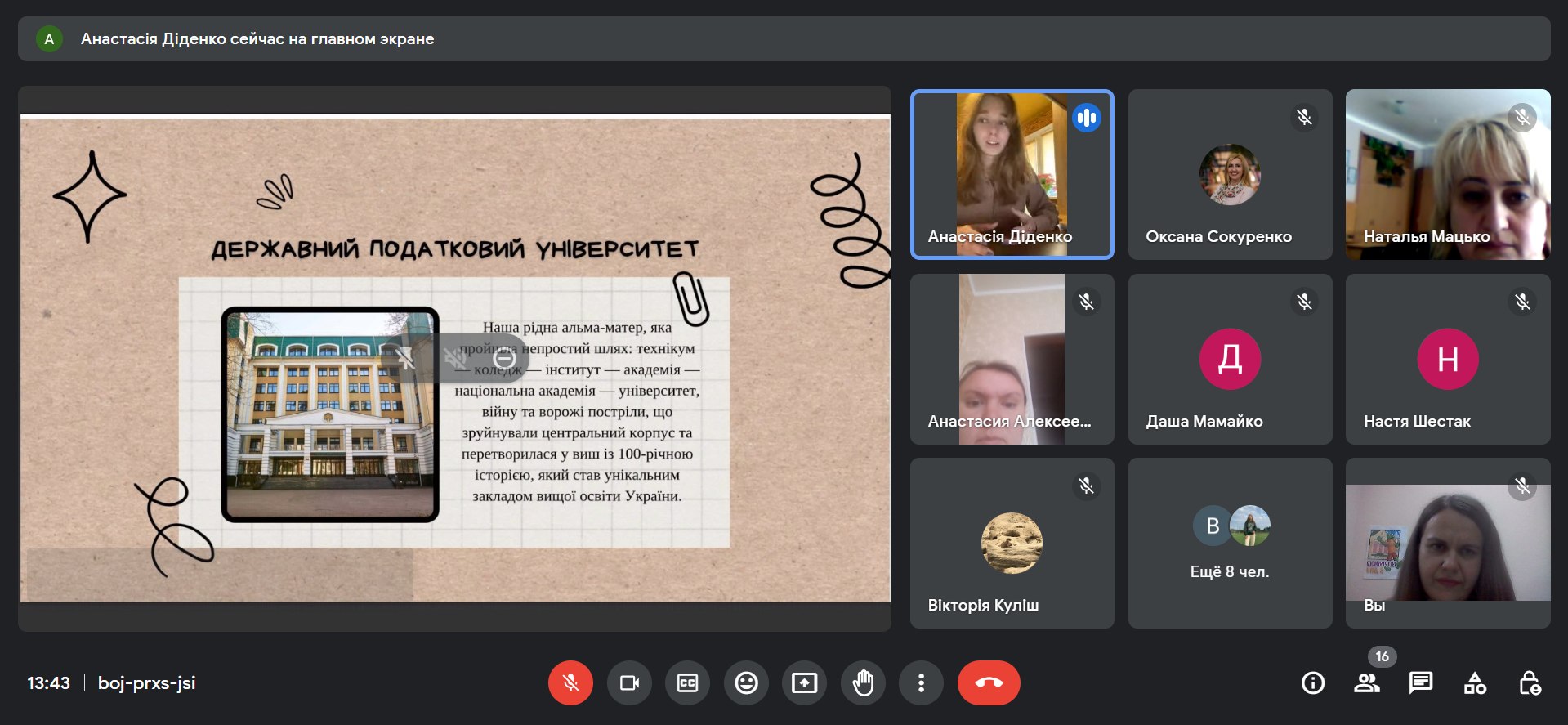Click the clock time 13:43
Viewport: 1568px width, 725px height.
point(49,682)
